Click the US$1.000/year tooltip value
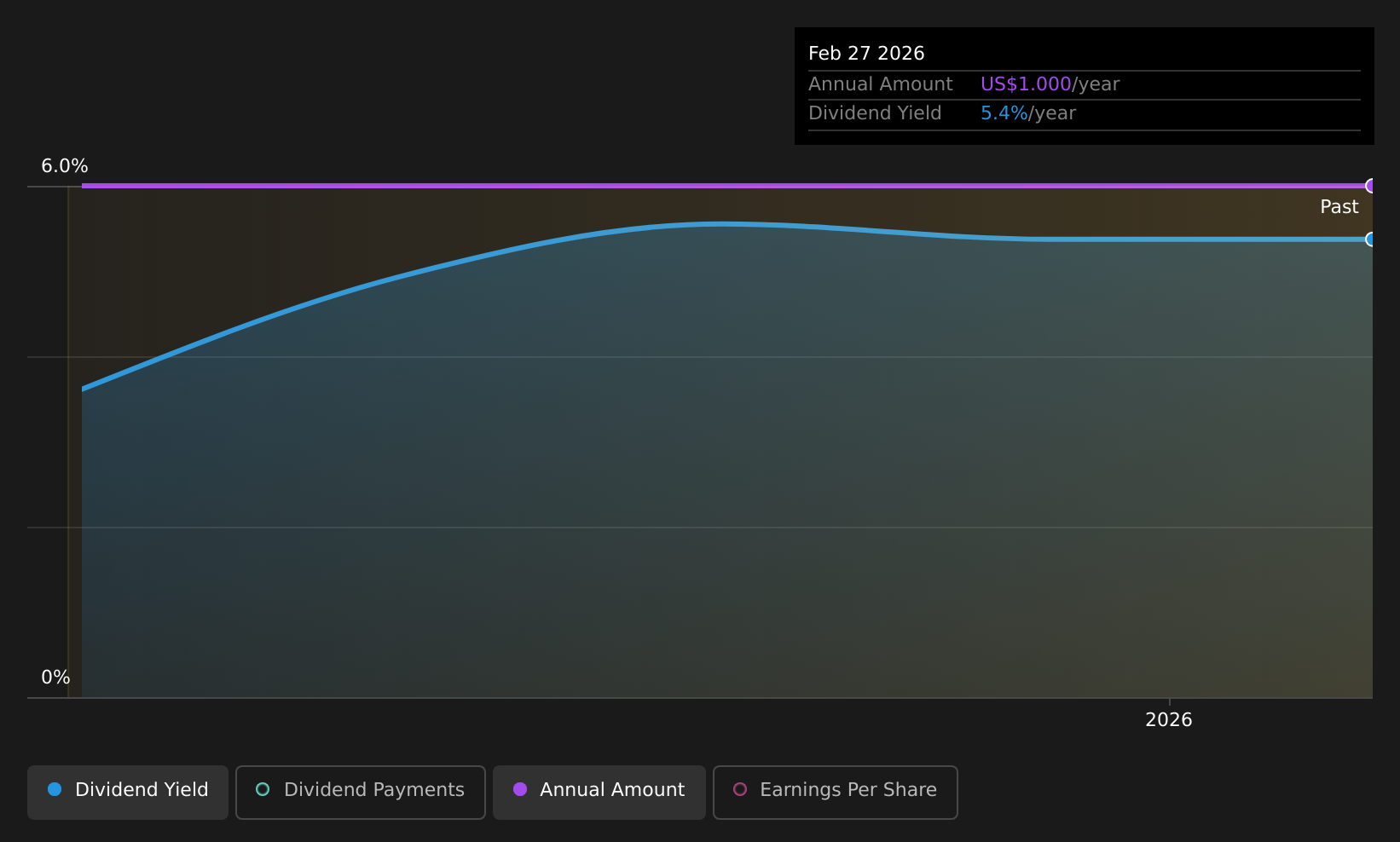 click(1050, 84)
